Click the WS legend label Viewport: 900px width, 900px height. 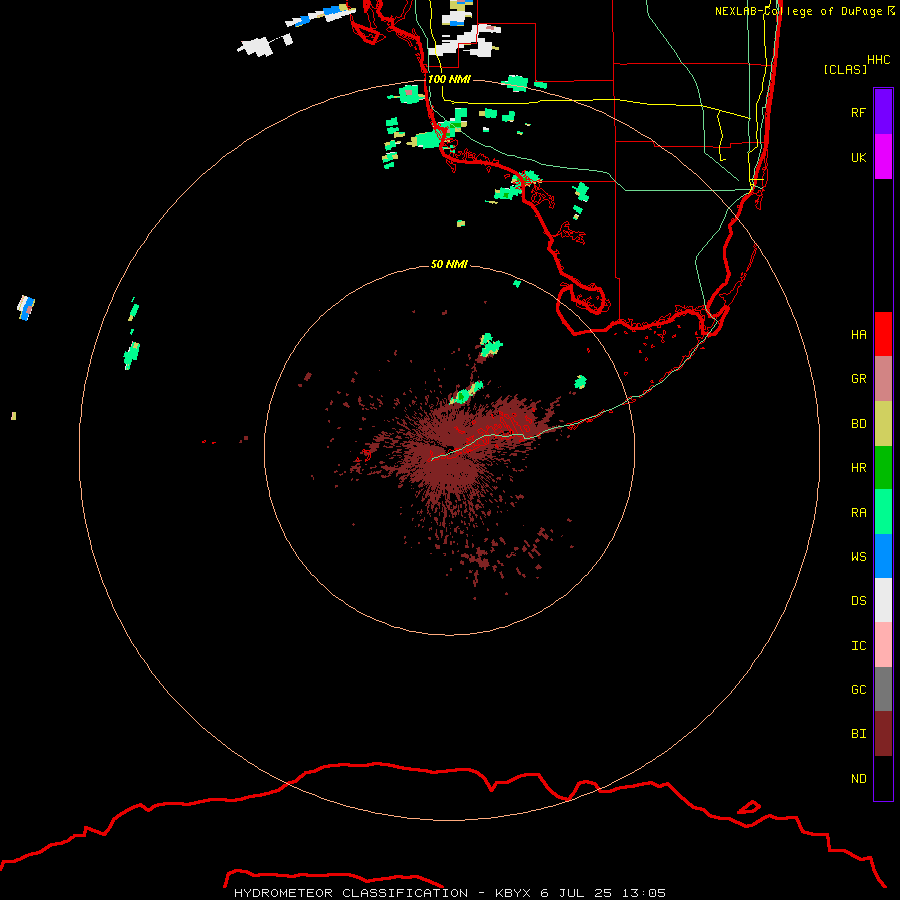pos(859,556)
